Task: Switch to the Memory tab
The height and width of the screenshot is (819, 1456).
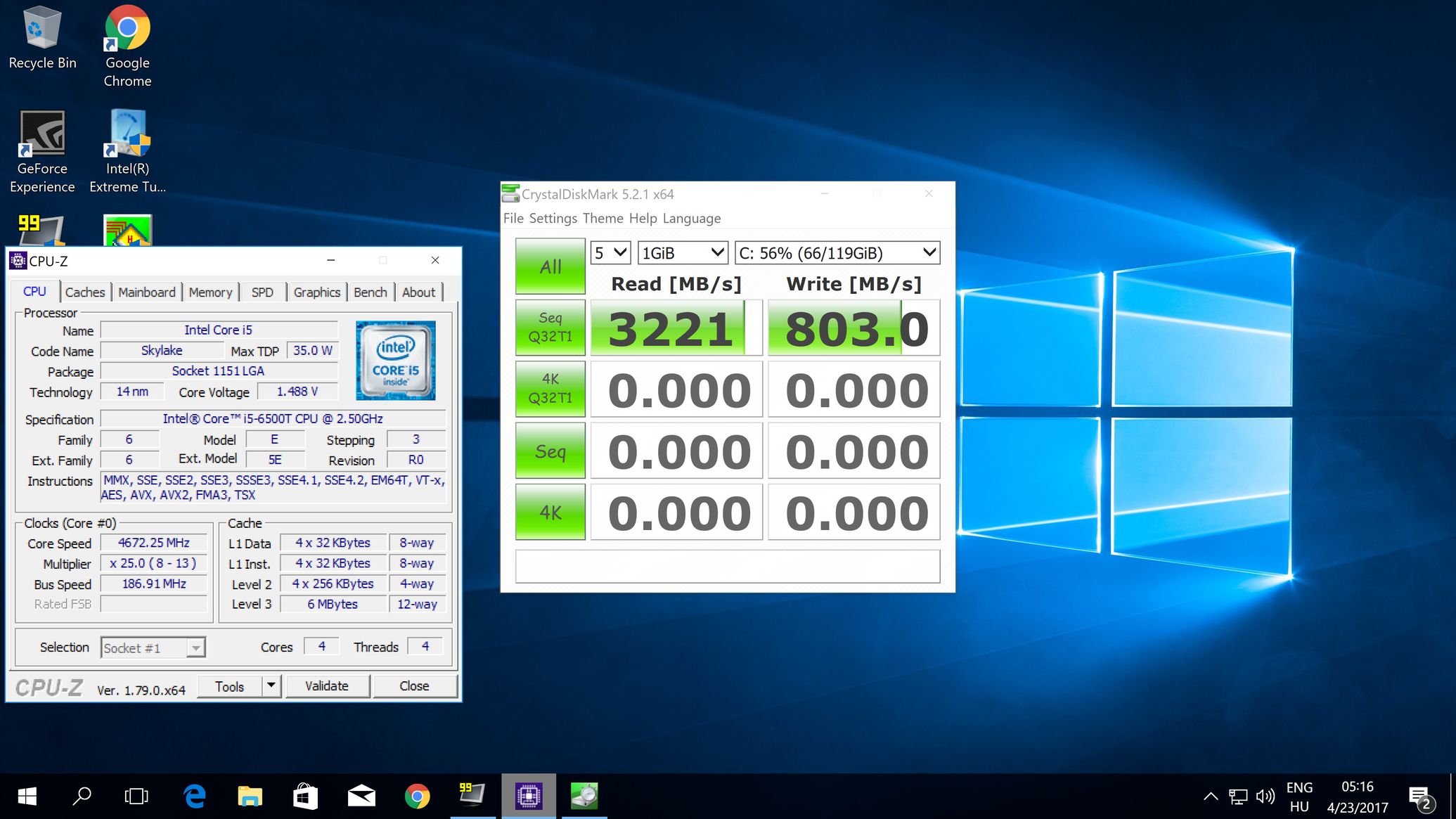Action: (210, 292)
